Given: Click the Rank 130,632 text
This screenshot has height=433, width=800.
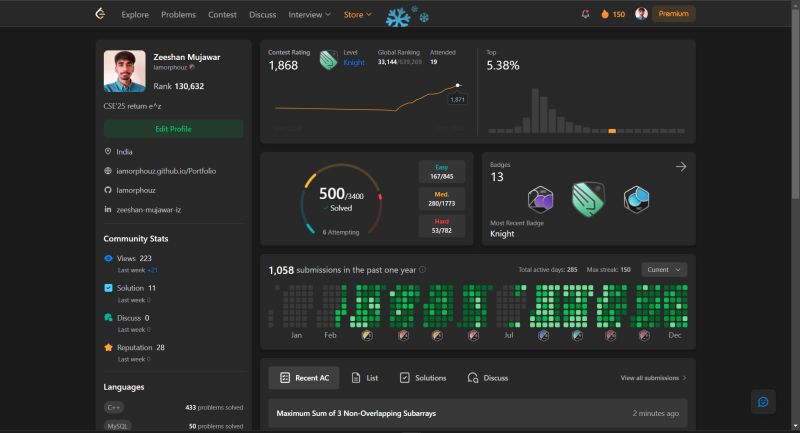Looking at the screenshot, I should point(179,86).
